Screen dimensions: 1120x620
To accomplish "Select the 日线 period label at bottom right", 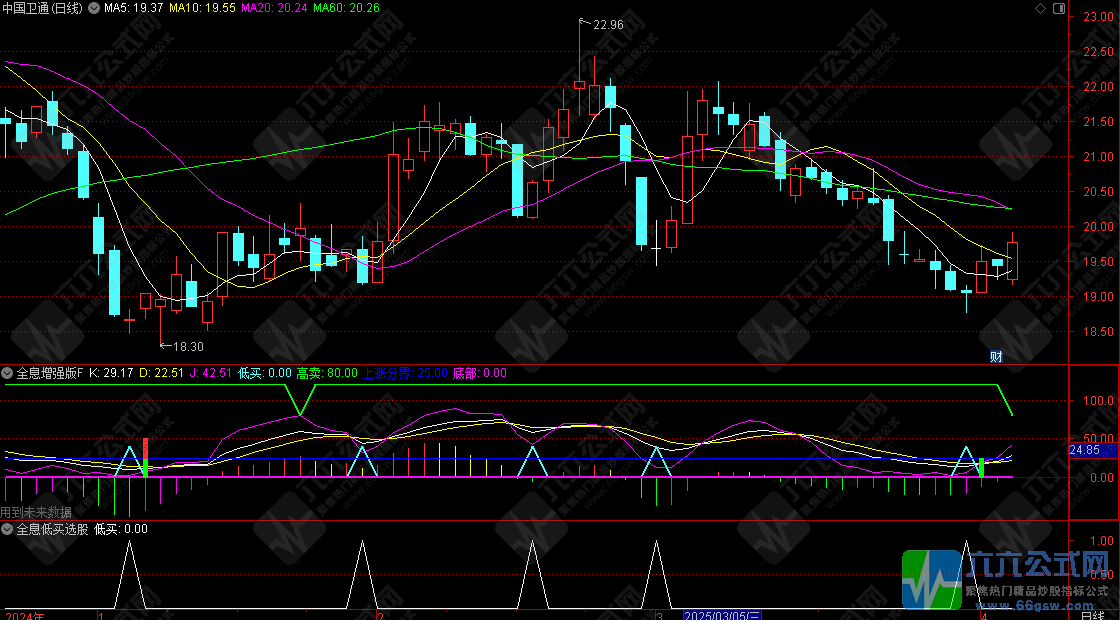I will (x=1092, y=613).
